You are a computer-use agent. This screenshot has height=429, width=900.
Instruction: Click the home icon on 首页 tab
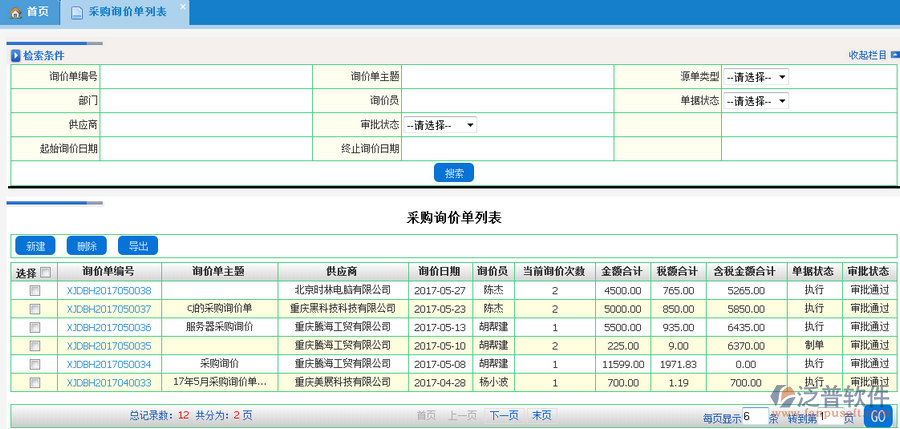15,12
